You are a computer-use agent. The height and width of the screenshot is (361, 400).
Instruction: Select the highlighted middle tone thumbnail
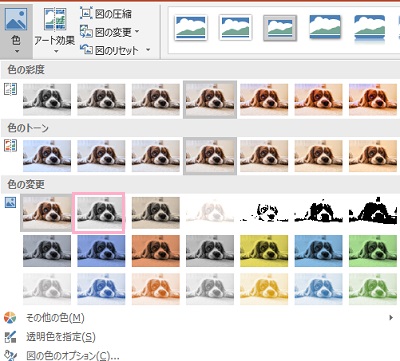(x=210, y=156)
